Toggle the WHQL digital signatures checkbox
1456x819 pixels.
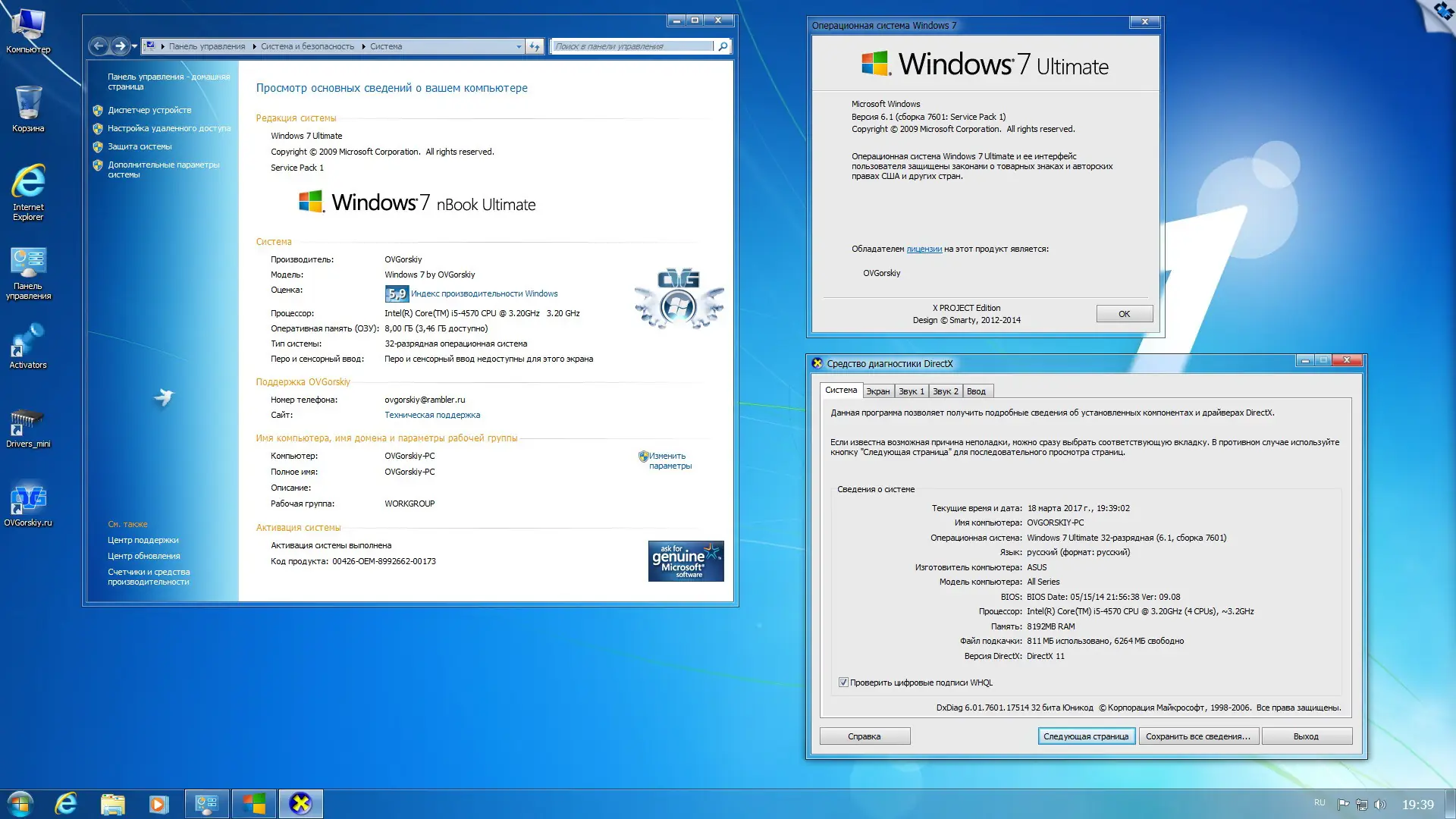coord(844,682)
